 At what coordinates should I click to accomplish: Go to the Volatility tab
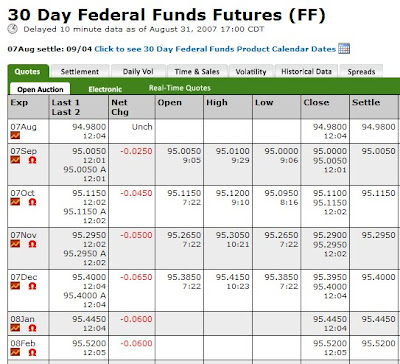point(251,71)
